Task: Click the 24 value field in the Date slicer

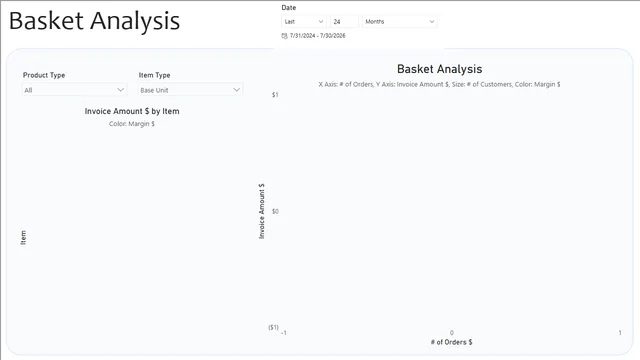Action: 344,22
